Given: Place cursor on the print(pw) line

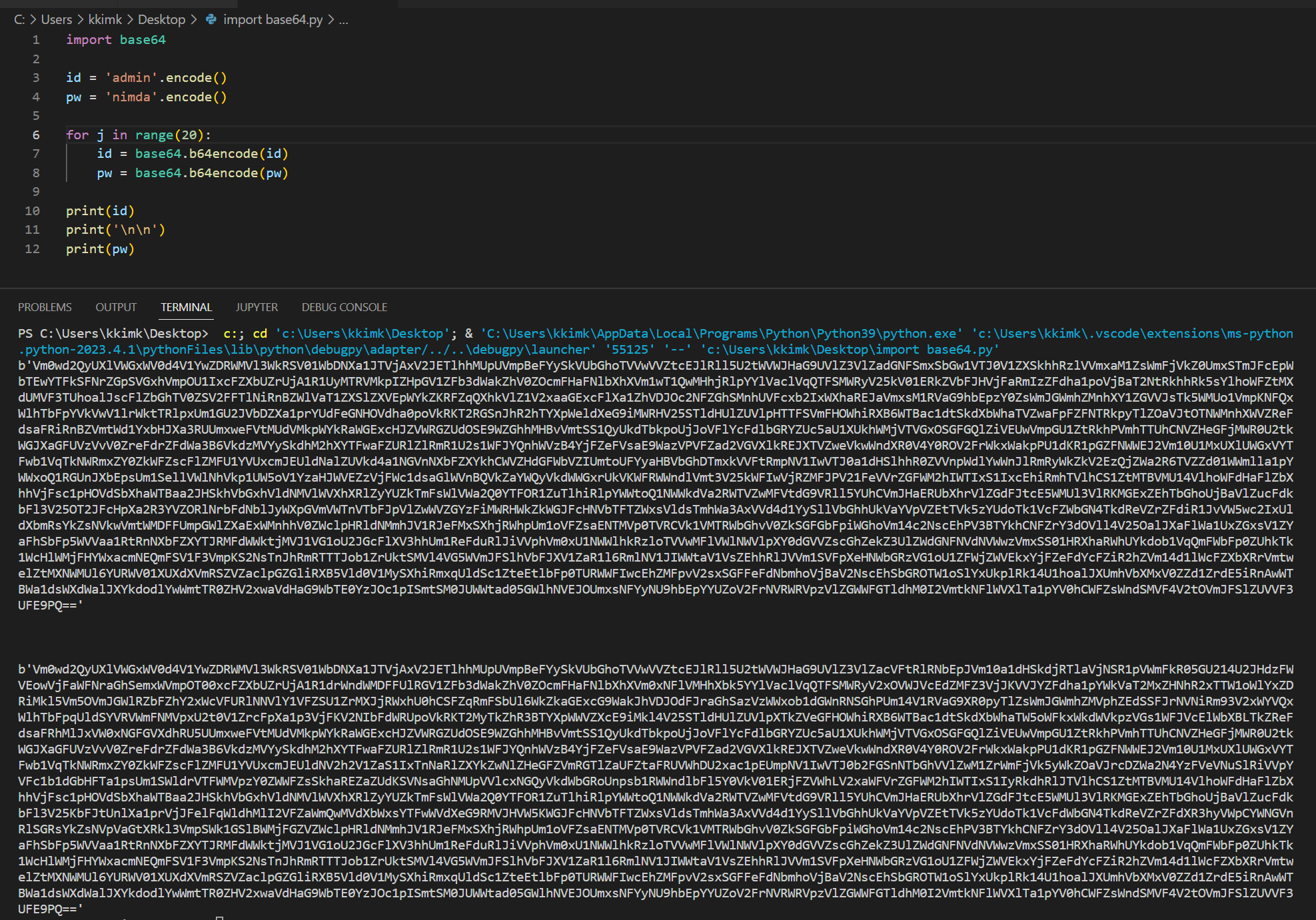Looking at the screenshot, I should pyautogui.click(x=100, y=248).
